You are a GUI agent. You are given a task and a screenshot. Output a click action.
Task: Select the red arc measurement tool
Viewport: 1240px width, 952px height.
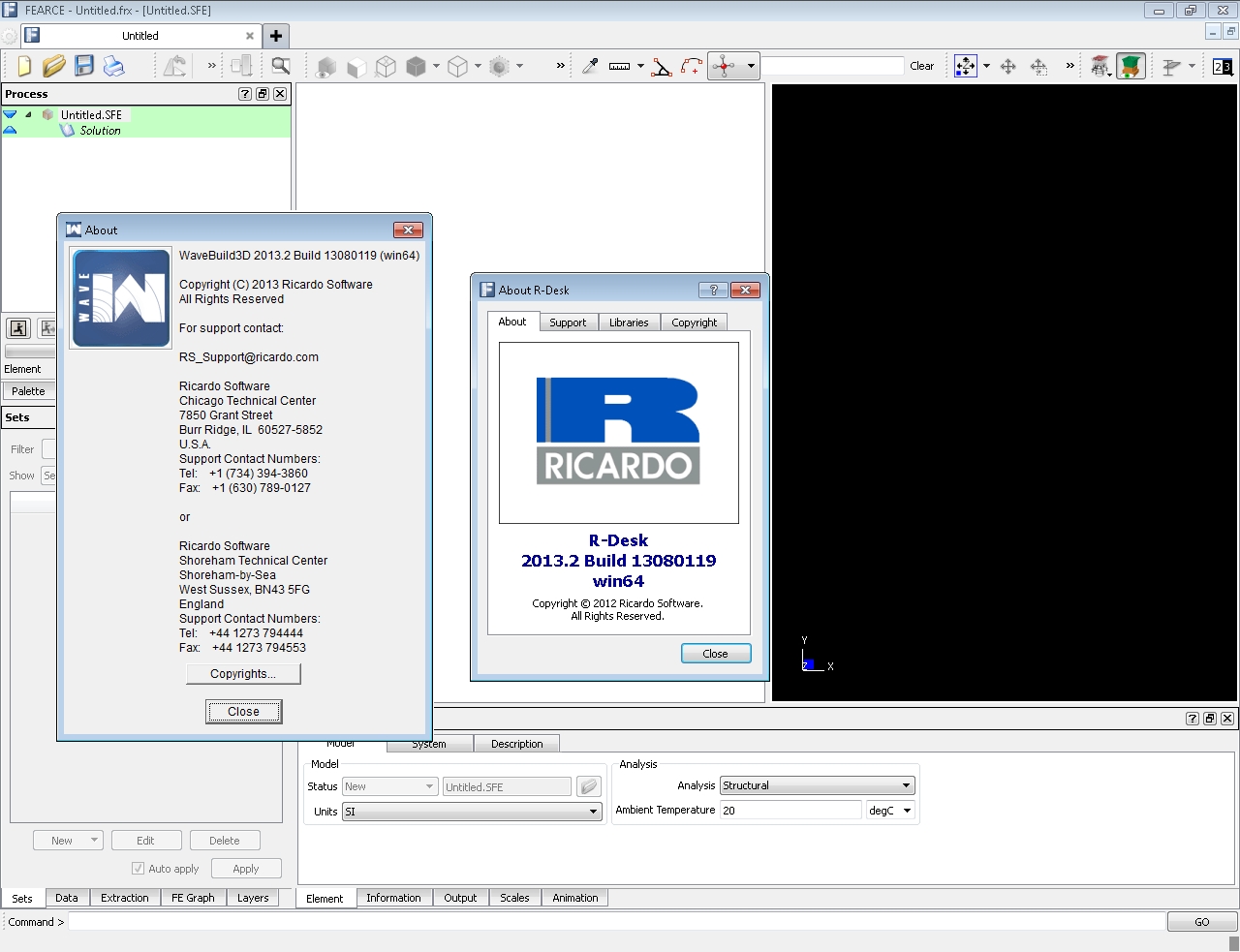(692, 66)
